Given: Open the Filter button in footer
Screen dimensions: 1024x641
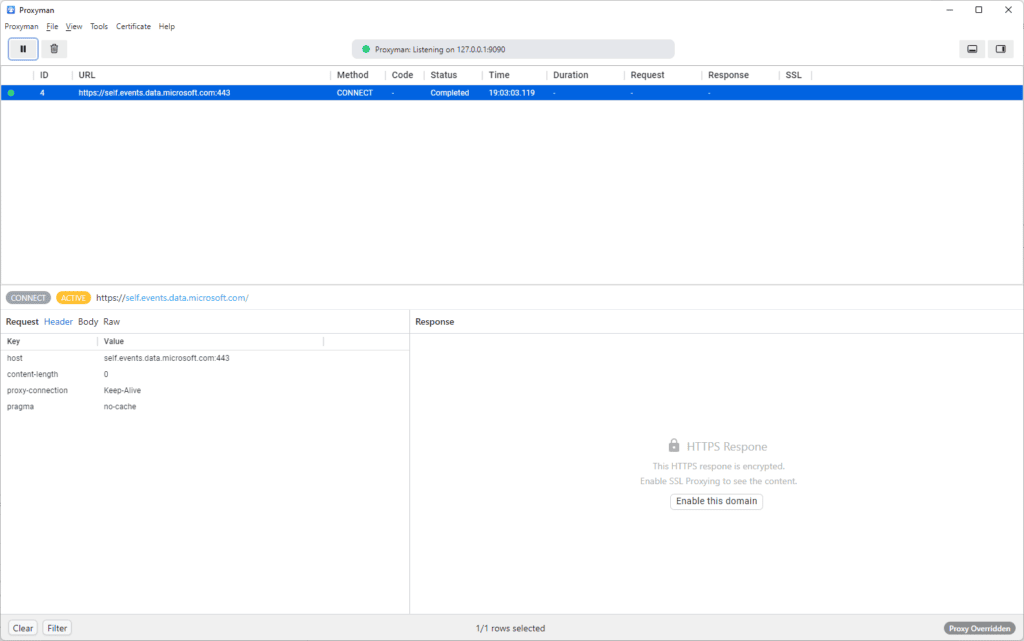Looking at the screenshot, I should pyautogui.click(x=57, y=628).
